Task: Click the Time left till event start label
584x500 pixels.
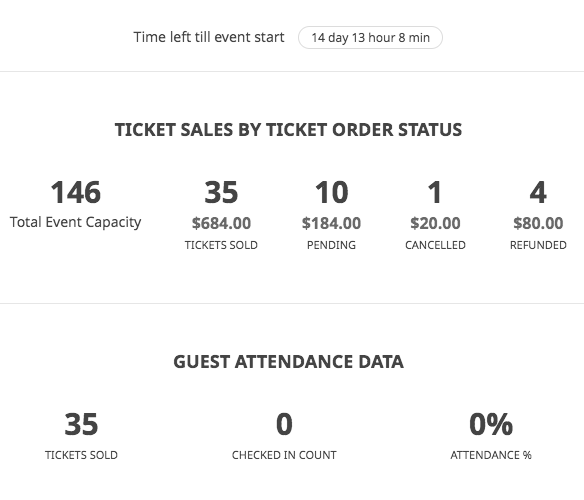Action: [x=209, y=37]
